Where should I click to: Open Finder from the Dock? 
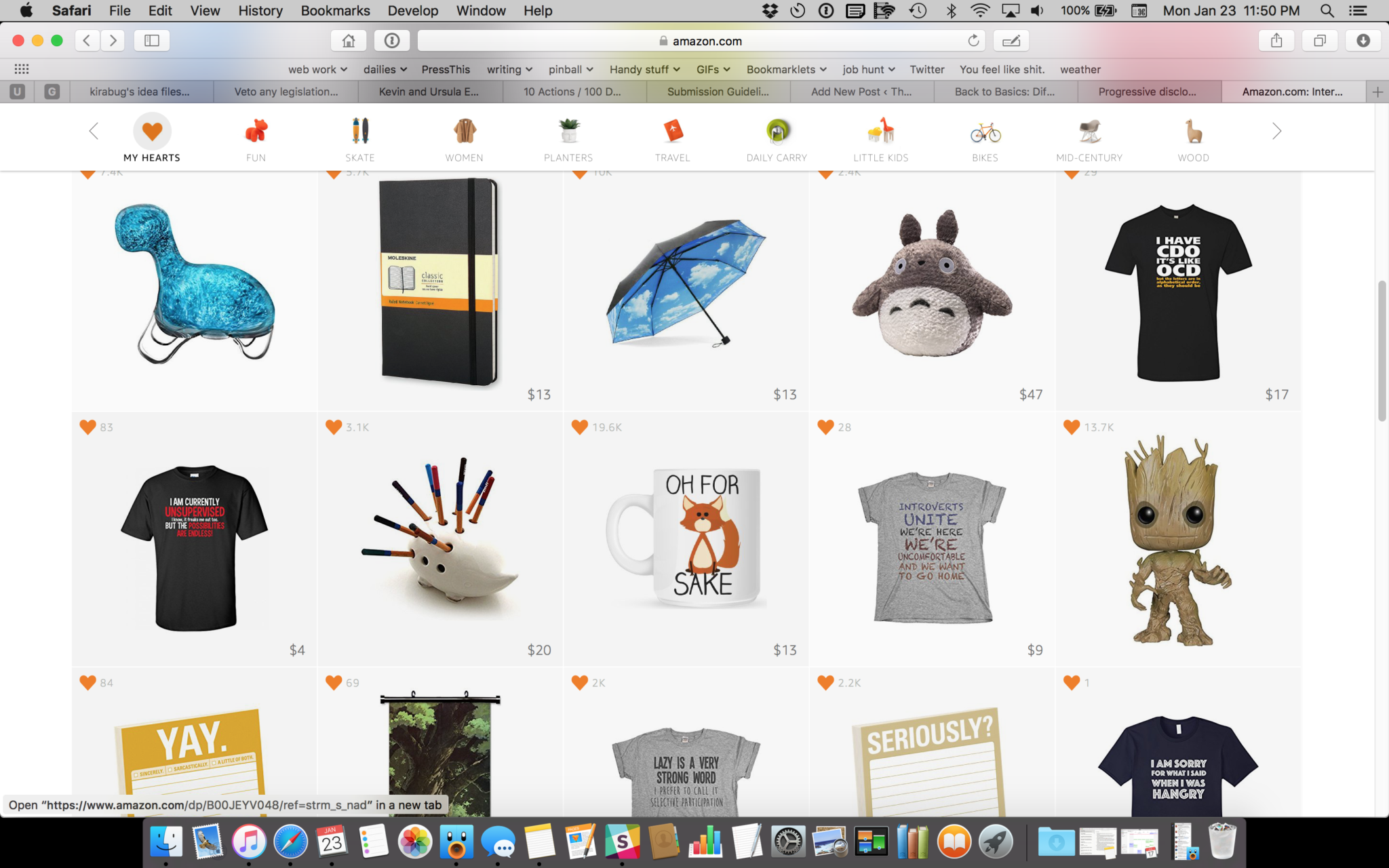pos(165,842)
